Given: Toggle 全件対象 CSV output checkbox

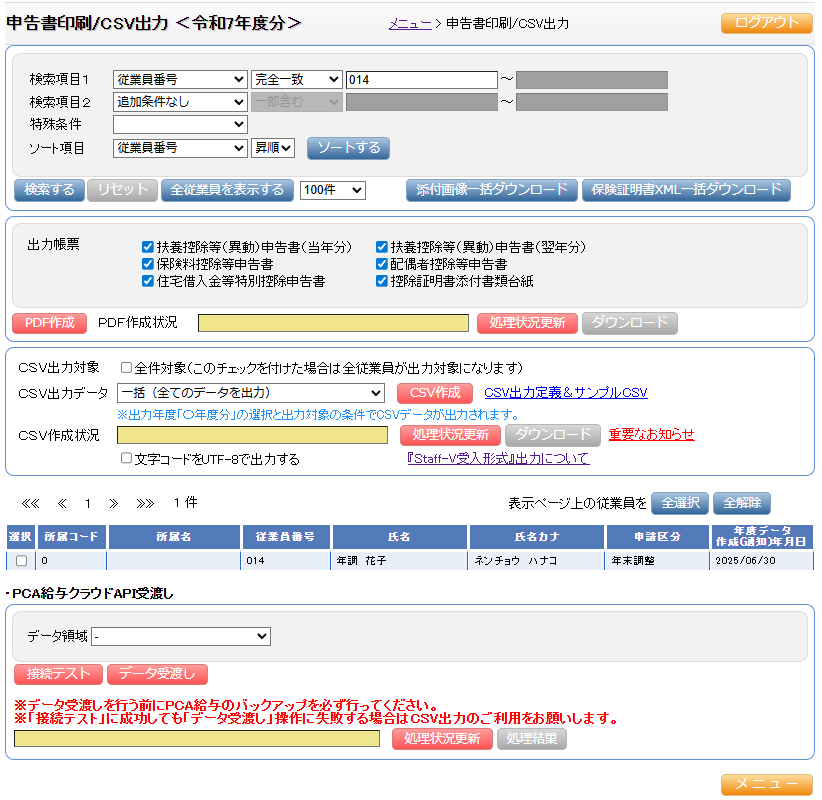Looking at the screenshot, I should click(x=126, y=367).
